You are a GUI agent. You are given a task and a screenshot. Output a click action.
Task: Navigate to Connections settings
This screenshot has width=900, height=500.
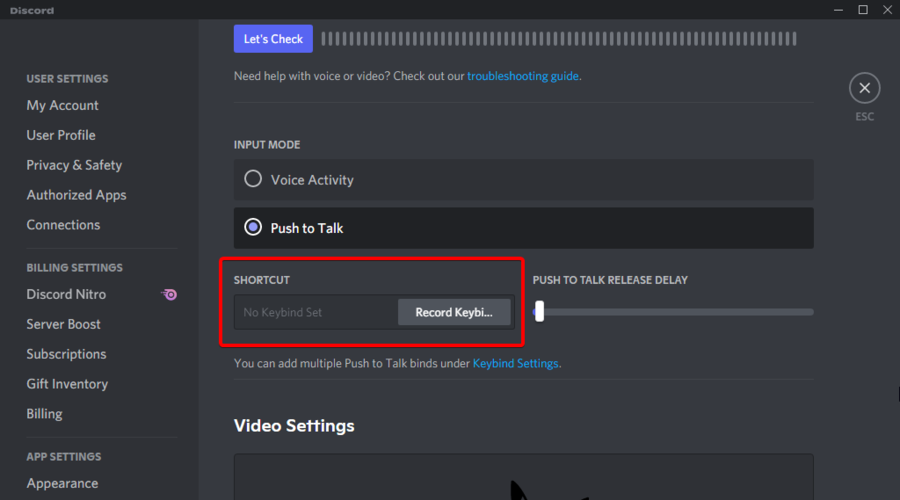point(63,225)
